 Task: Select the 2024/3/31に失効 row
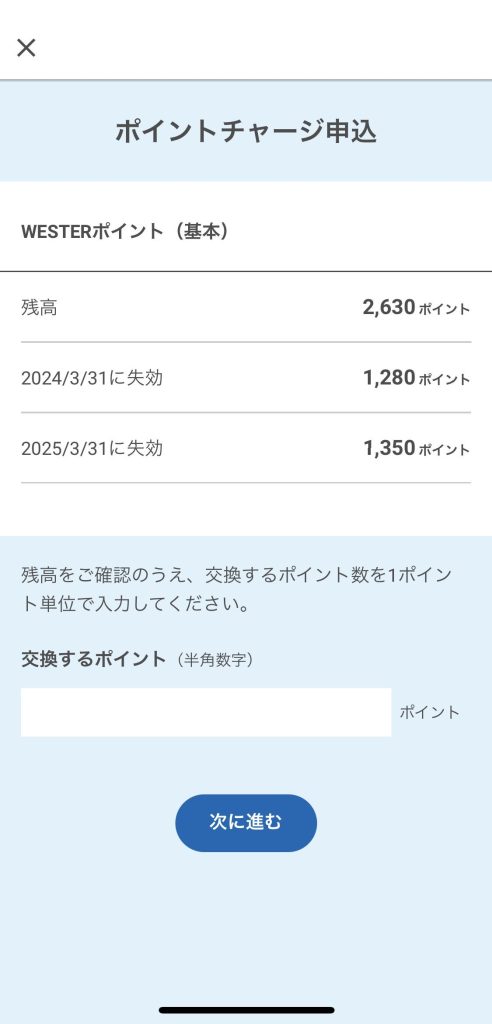point(246,377)
